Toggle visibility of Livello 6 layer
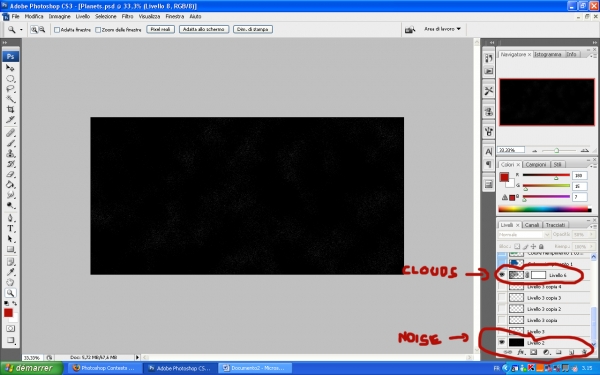This screenshot has height=375, width=600. point(502,275)
